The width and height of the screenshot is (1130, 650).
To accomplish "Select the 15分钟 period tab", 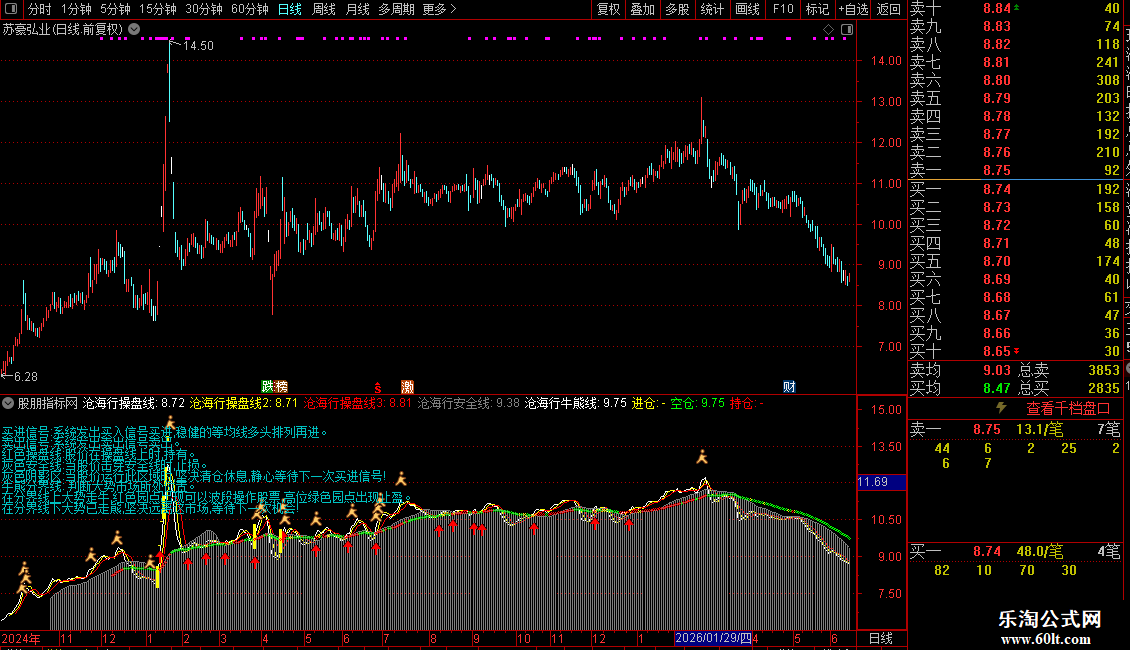I will coord(157,9).
